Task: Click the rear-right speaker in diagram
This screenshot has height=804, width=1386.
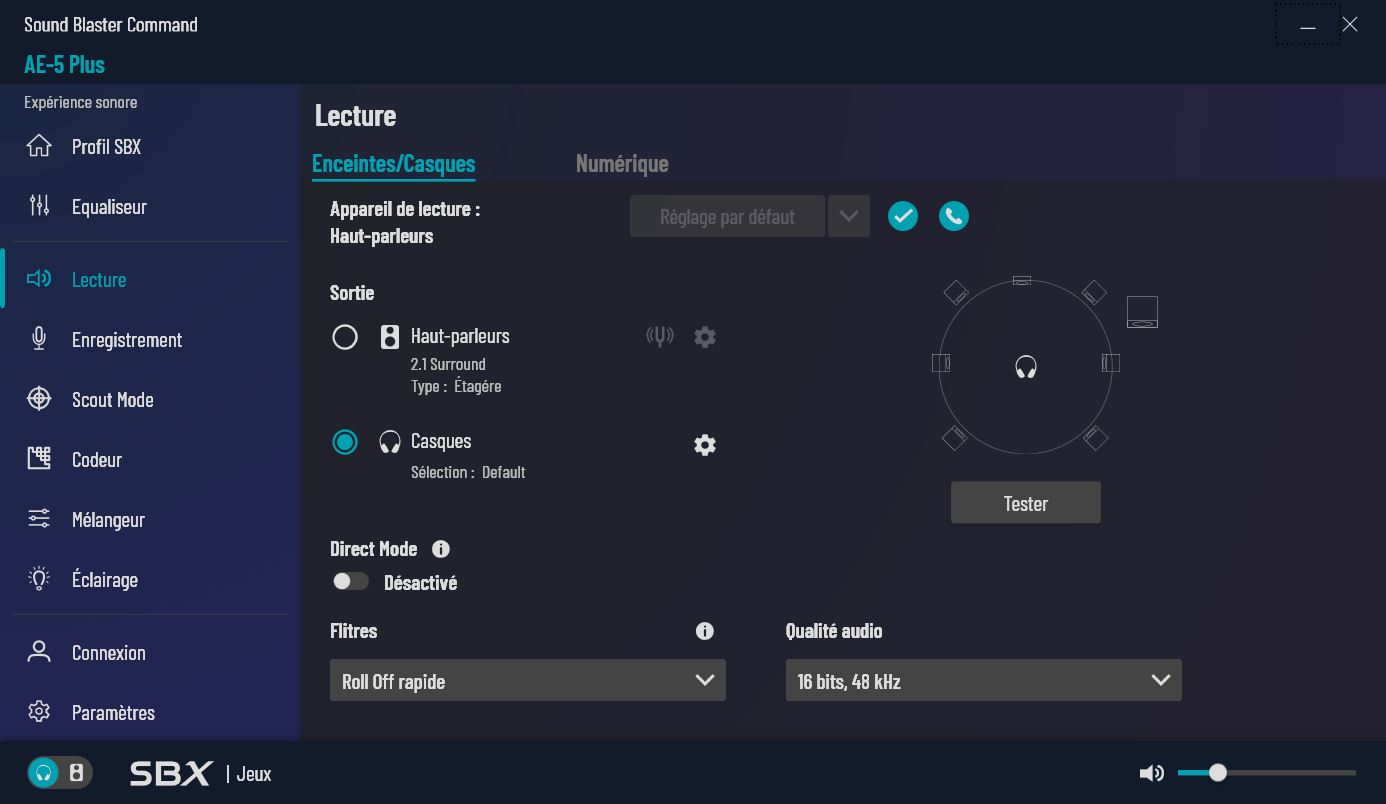Action: pyautogui.click(x=1095, y=437)
